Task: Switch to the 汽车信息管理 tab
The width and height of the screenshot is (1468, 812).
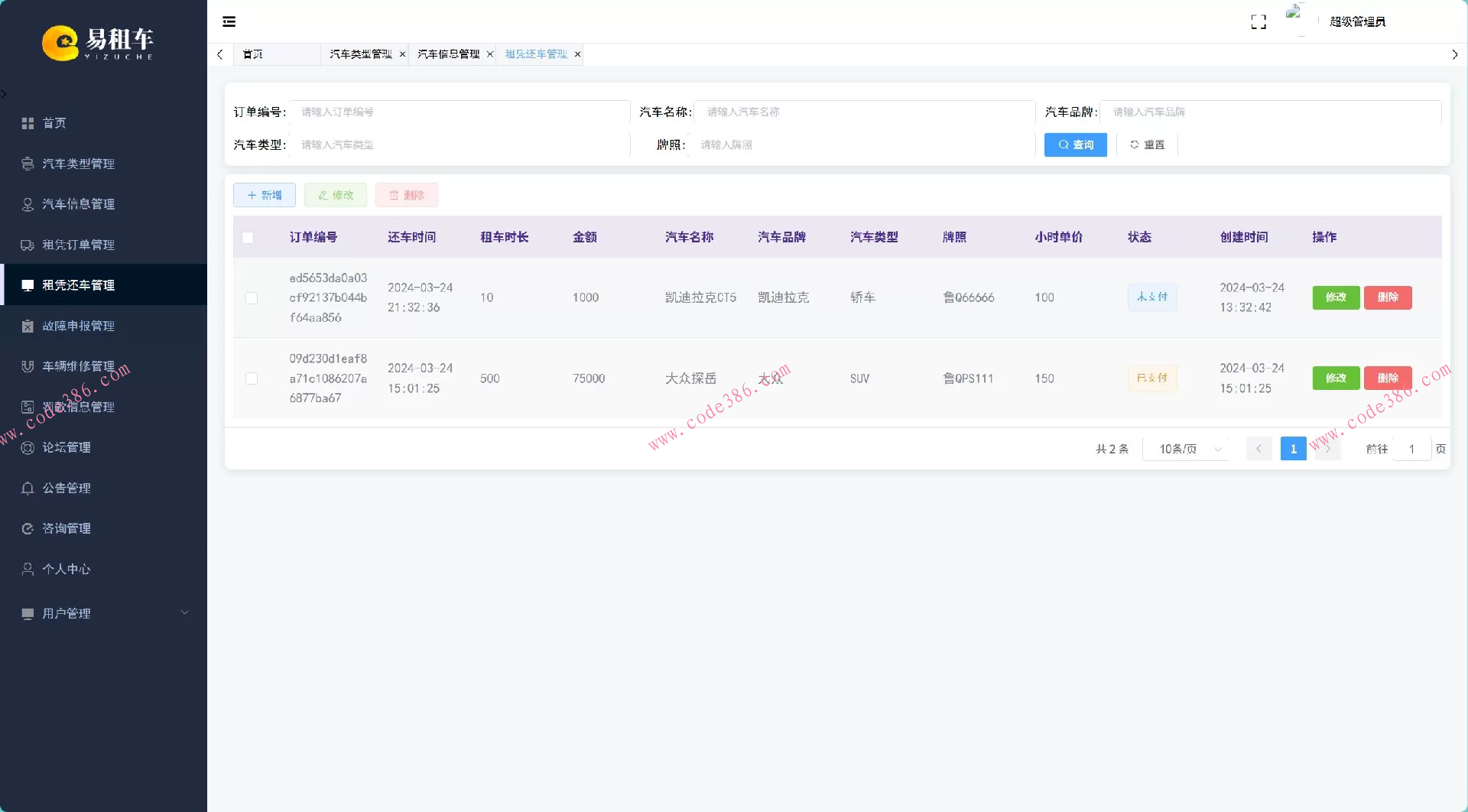Action: coord(448,54)
